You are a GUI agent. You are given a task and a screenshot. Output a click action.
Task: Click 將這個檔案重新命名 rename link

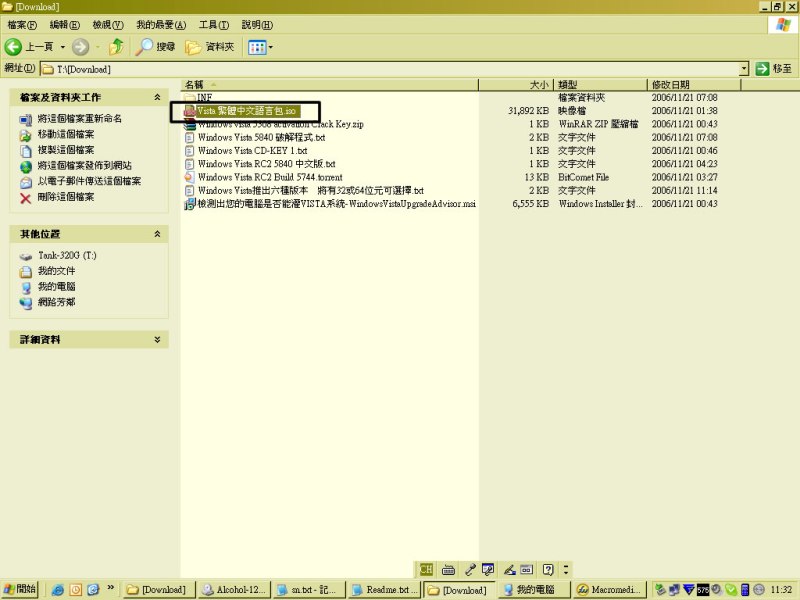(x=79, y=118)
